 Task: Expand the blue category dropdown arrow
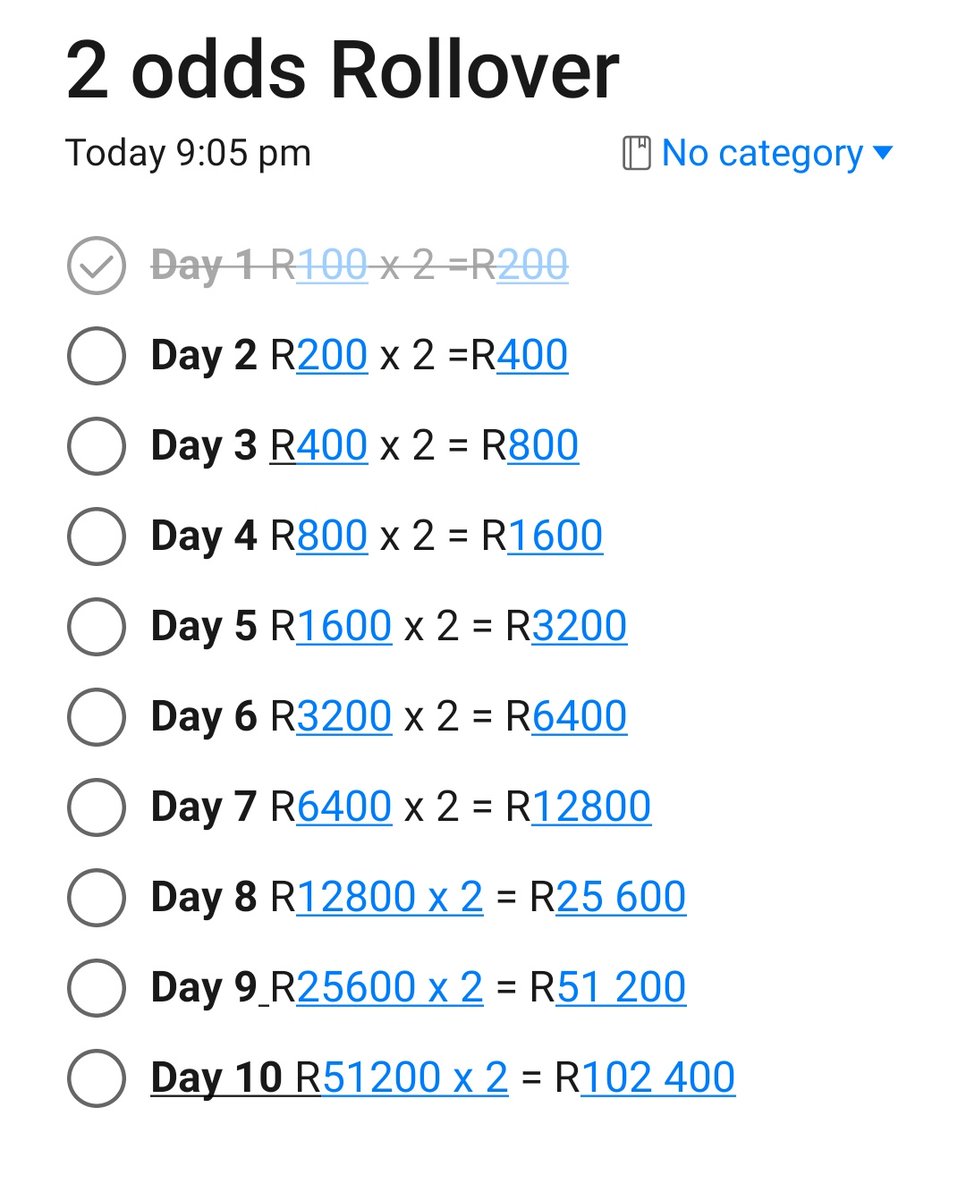[x=882, y=153]
